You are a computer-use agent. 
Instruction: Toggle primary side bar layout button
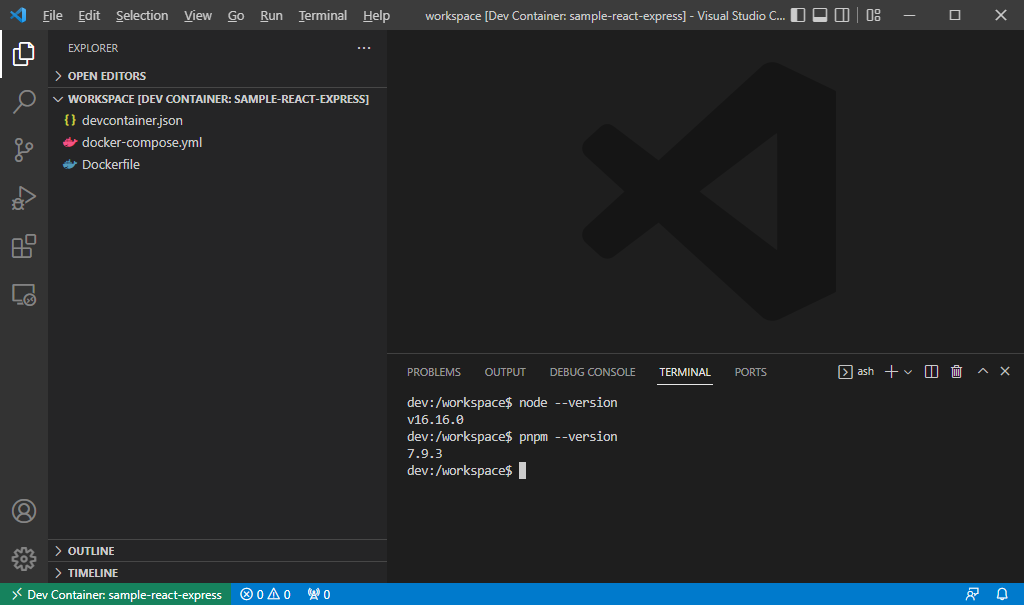pyautogui.click(x=797, y=15)
